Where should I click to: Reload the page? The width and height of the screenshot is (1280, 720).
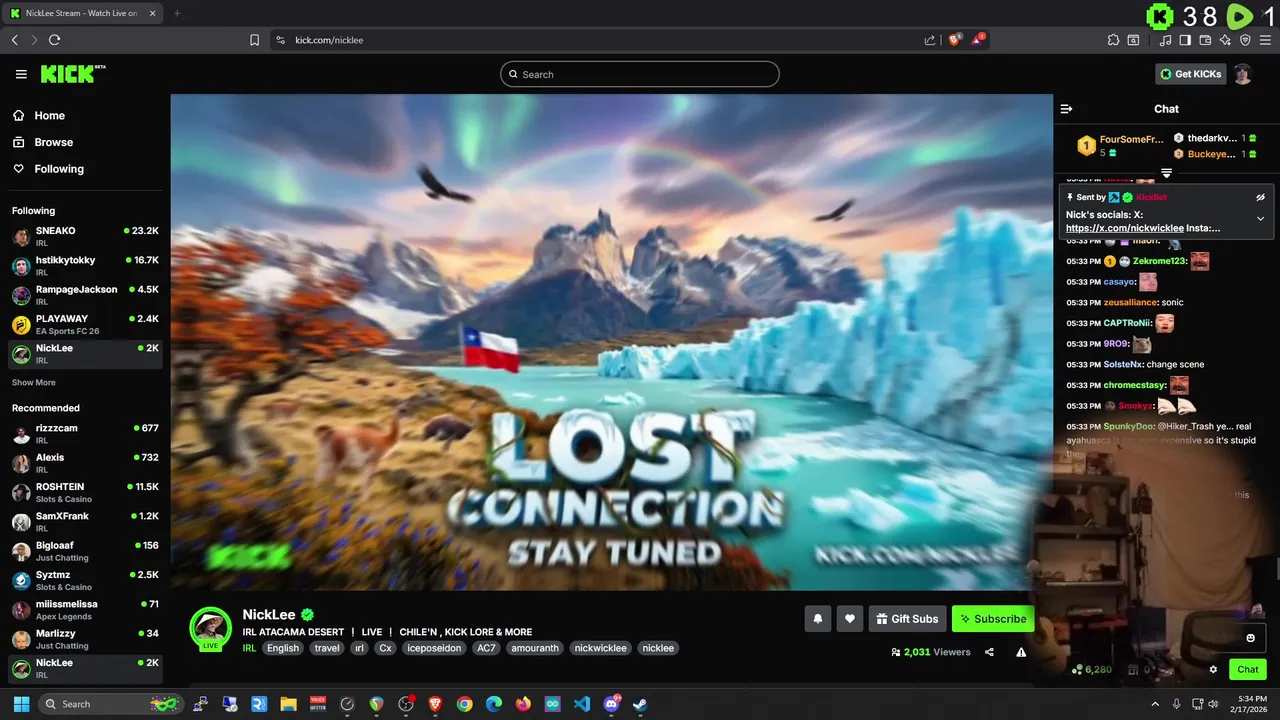point(55,40)
